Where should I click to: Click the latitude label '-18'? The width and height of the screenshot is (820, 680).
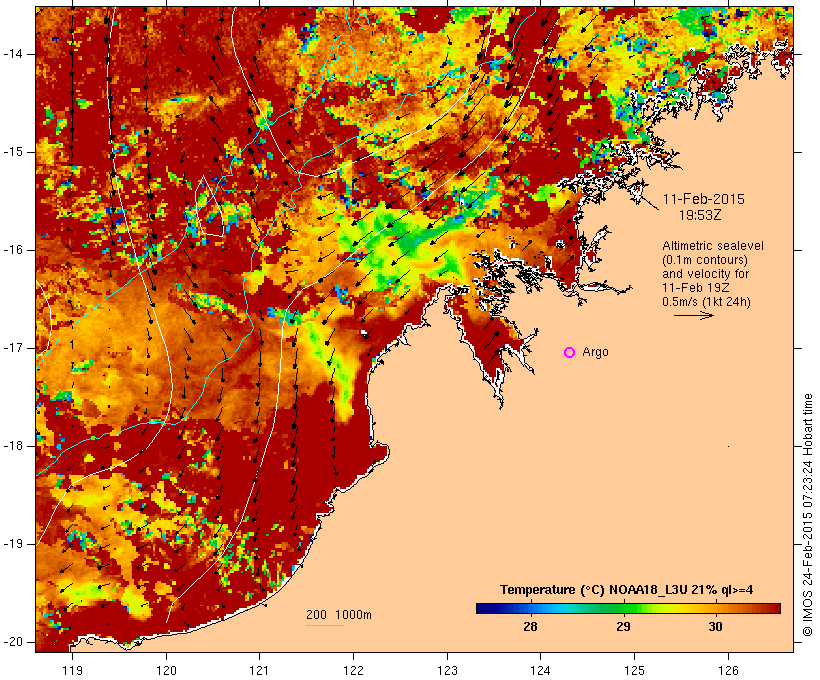[x=12, y=446]
